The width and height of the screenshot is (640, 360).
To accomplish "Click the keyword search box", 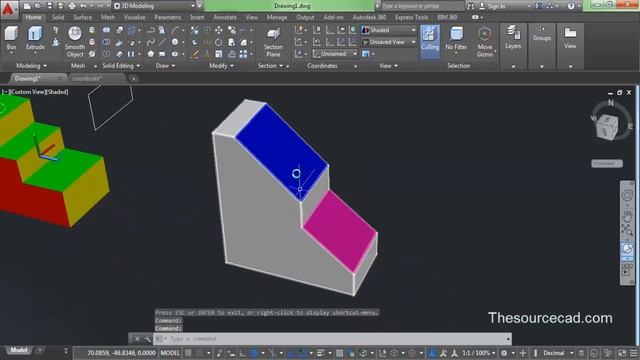I will pos(422,6).
